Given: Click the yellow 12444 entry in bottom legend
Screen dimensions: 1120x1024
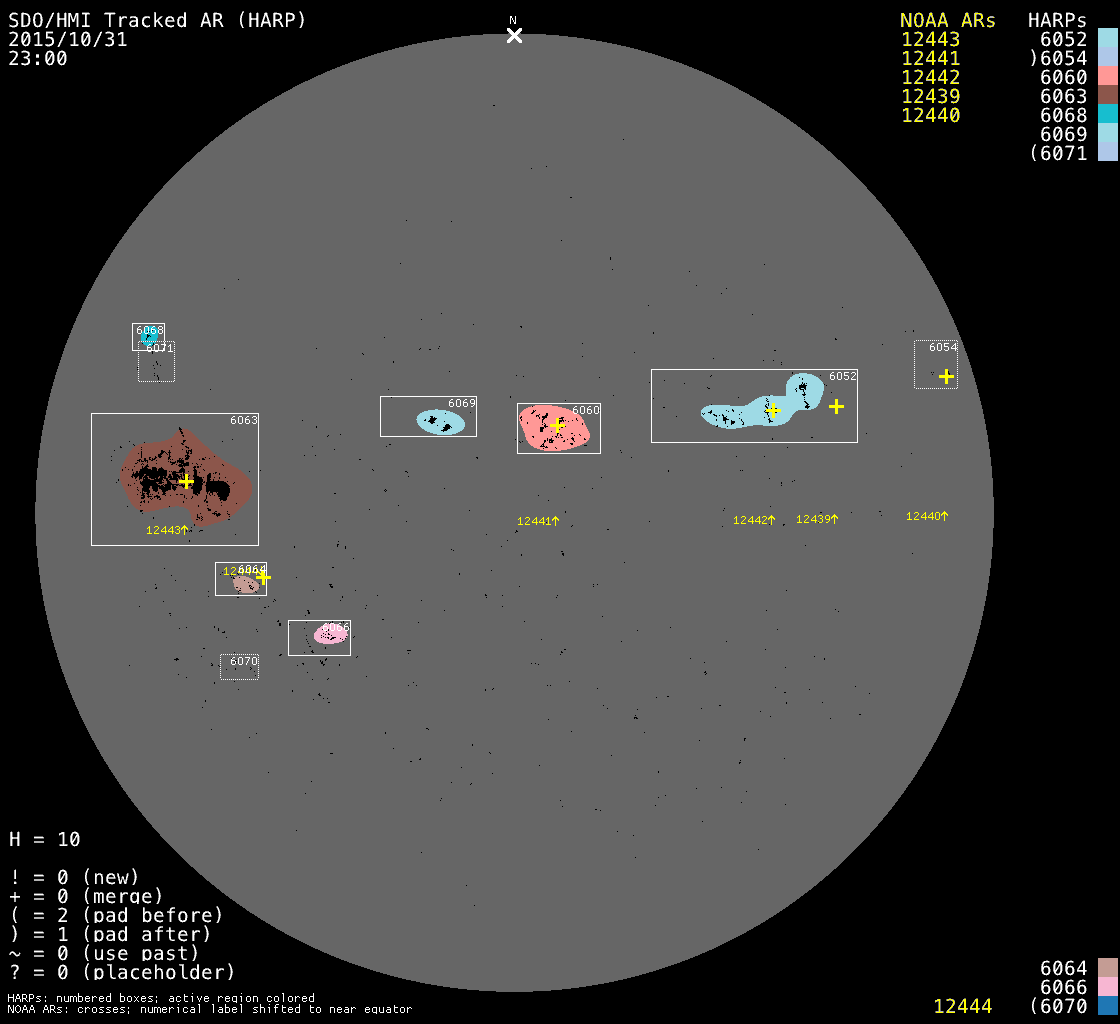Looking at the screenshot, I should tap(962, 1006).
